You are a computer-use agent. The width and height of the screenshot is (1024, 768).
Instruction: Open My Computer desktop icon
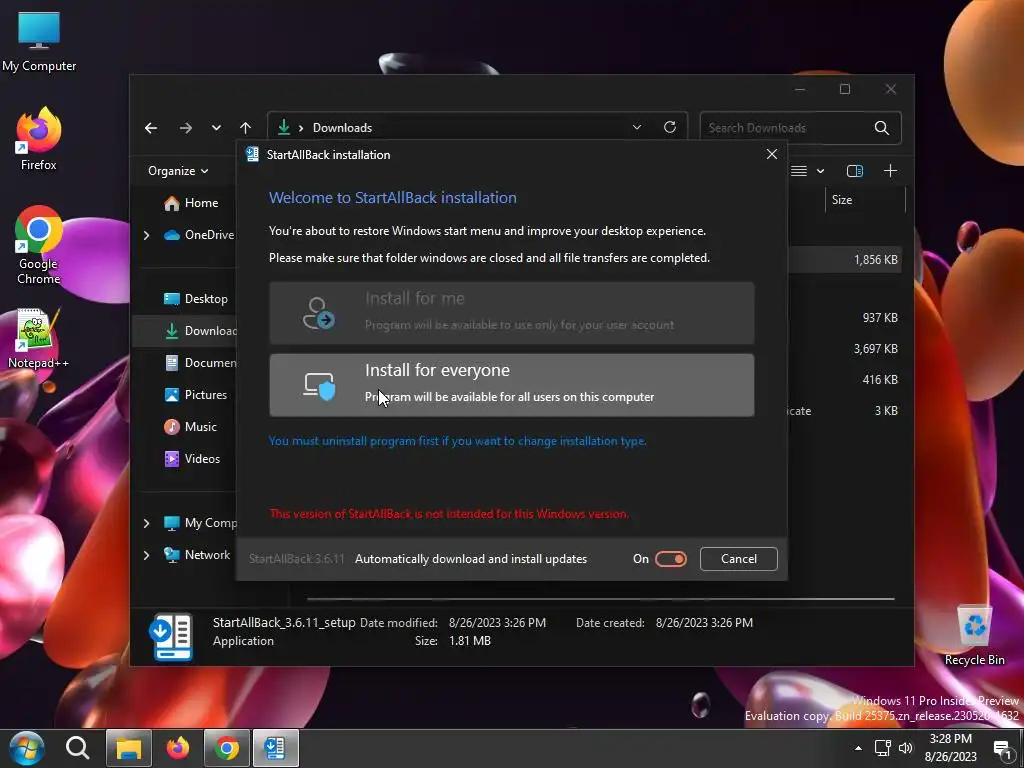pos(39,41)
